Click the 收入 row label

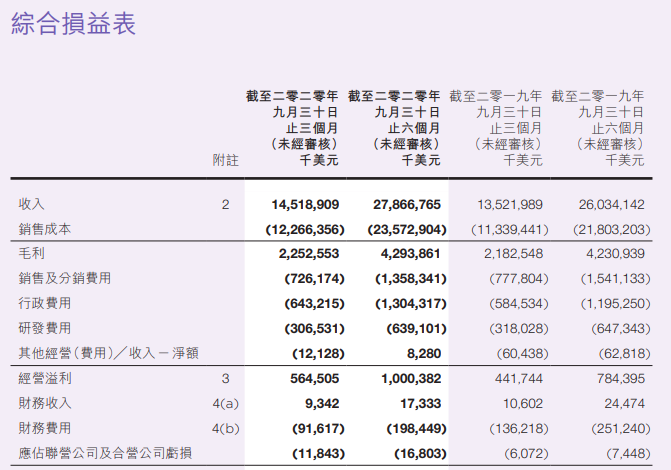pyautogui.click(x=31, y=204)
